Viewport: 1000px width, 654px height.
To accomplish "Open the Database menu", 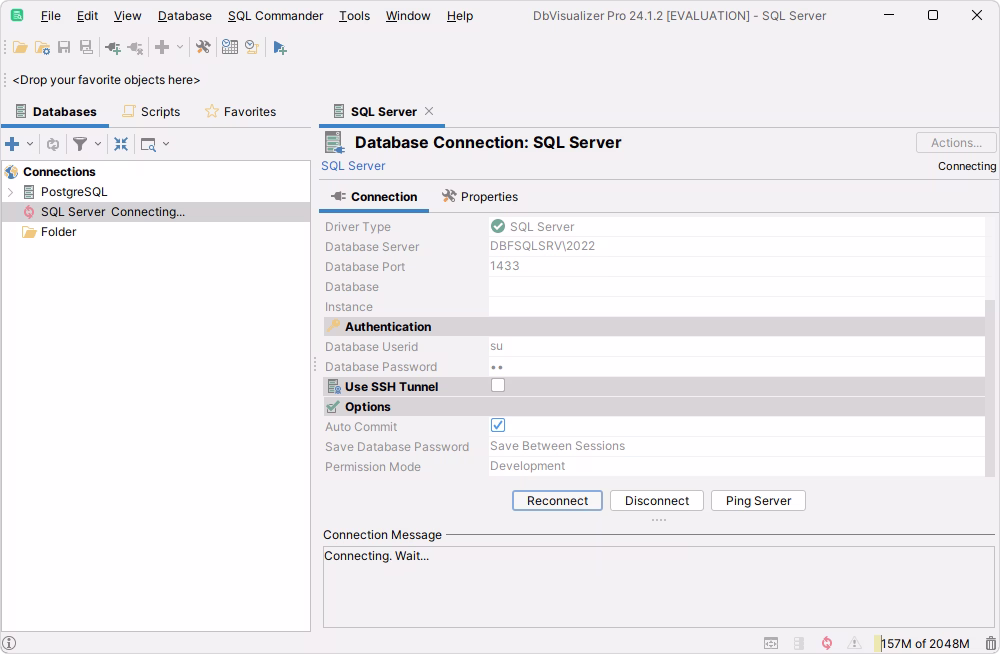I will point(185,16).
